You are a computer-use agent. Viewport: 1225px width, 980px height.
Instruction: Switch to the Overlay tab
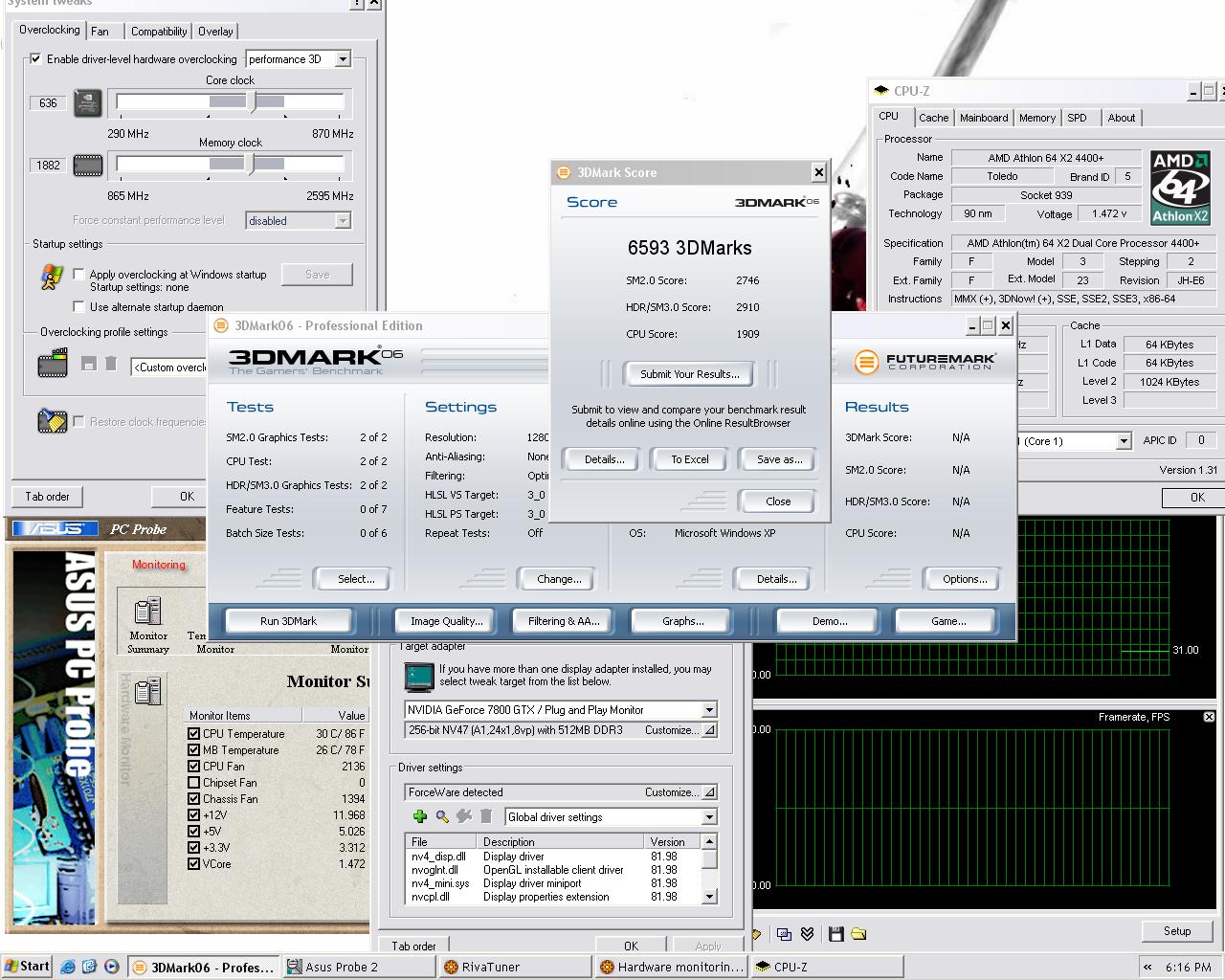click(215, 32)
